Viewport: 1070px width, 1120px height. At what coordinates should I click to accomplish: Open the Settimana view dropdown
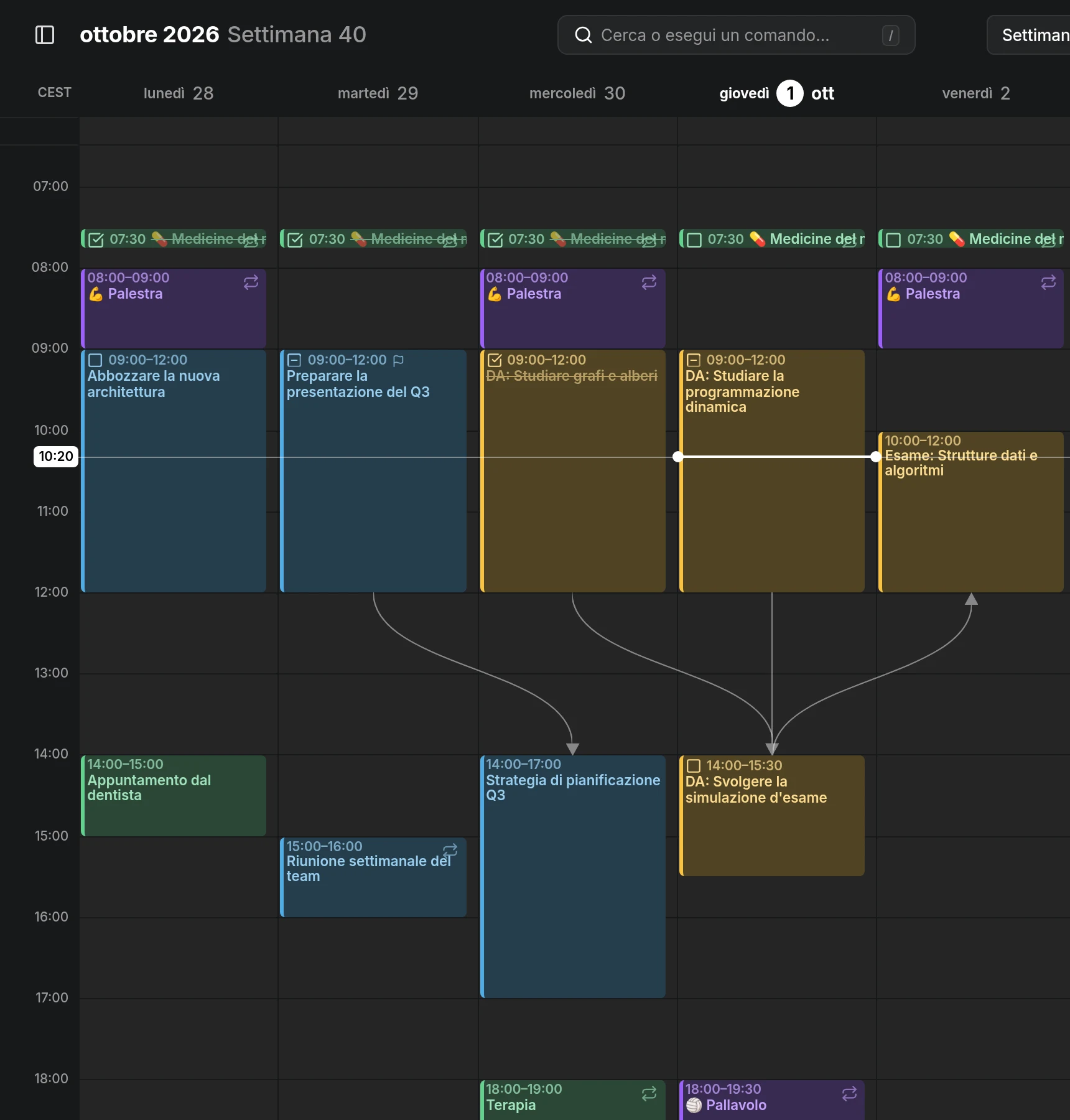(x=1030, y=35)
